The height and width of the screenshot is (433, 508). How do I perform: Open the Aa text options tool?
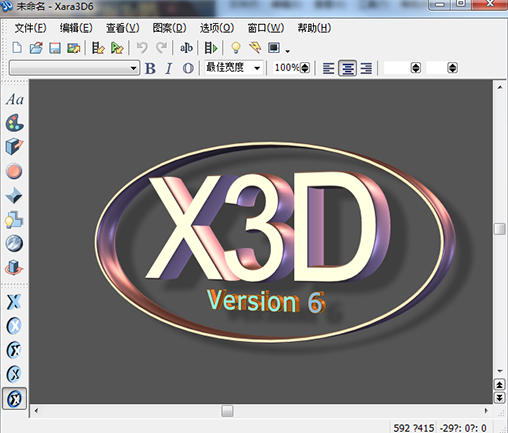pos(14,99)
